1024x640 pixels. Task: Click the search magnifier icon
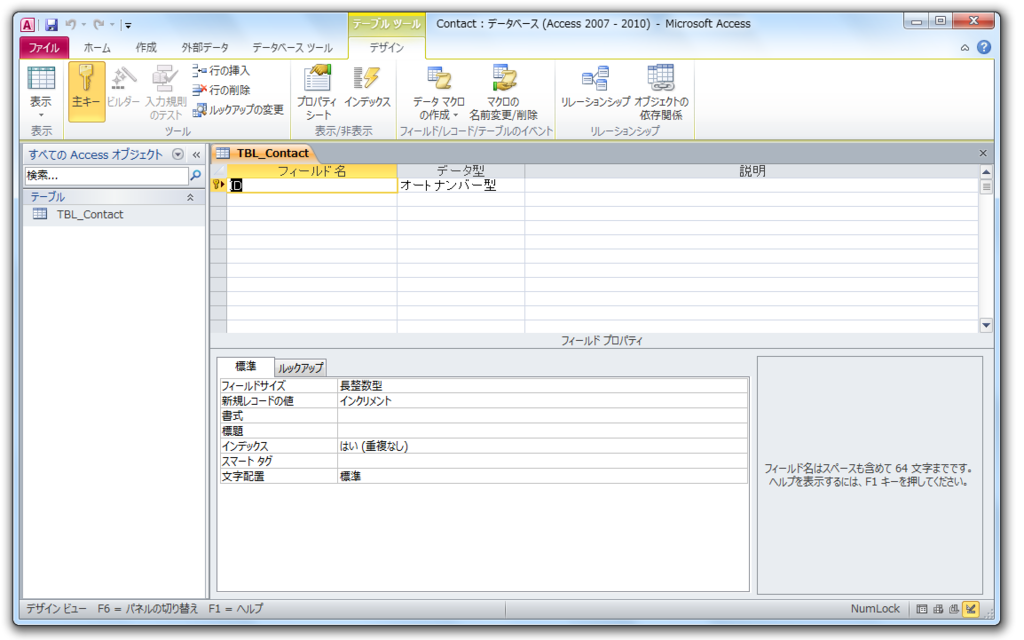[x=195, y=175]
